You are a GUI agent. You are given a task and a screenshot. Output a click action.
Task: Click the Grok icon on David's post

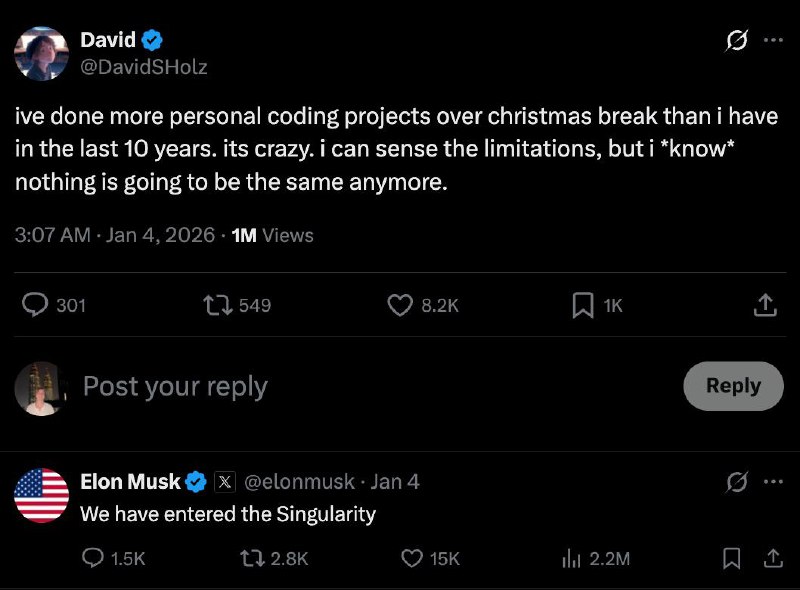tap(737, 40)
